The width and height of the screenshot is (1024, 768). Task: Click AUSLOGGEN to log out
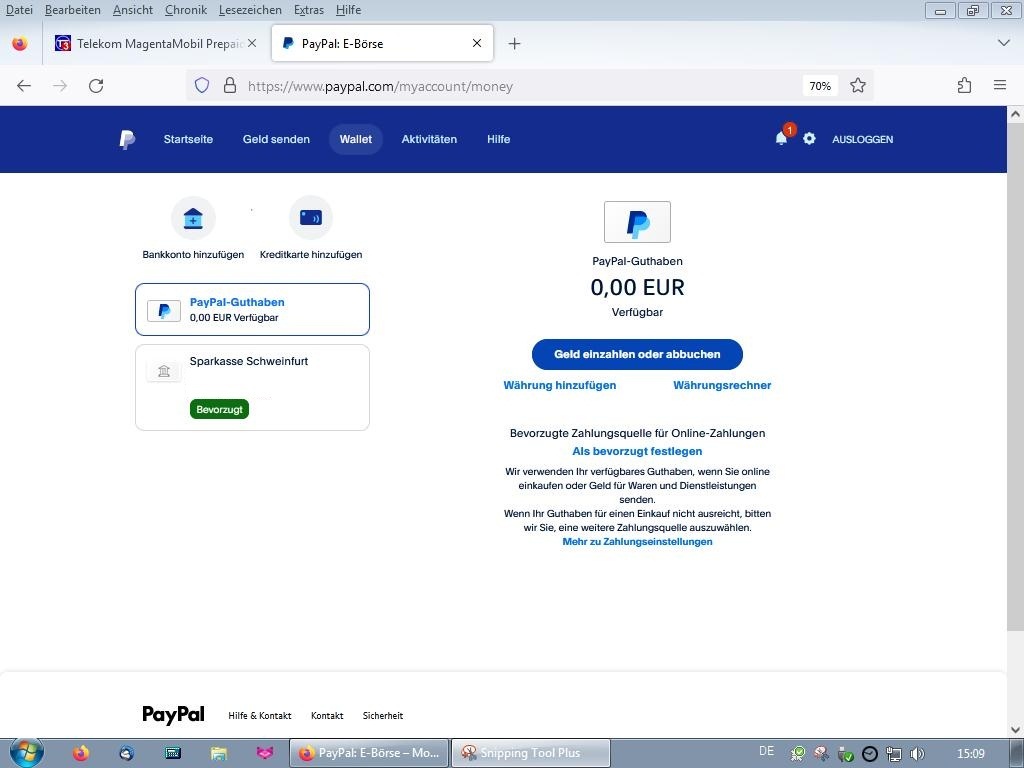tap(862, 139)
